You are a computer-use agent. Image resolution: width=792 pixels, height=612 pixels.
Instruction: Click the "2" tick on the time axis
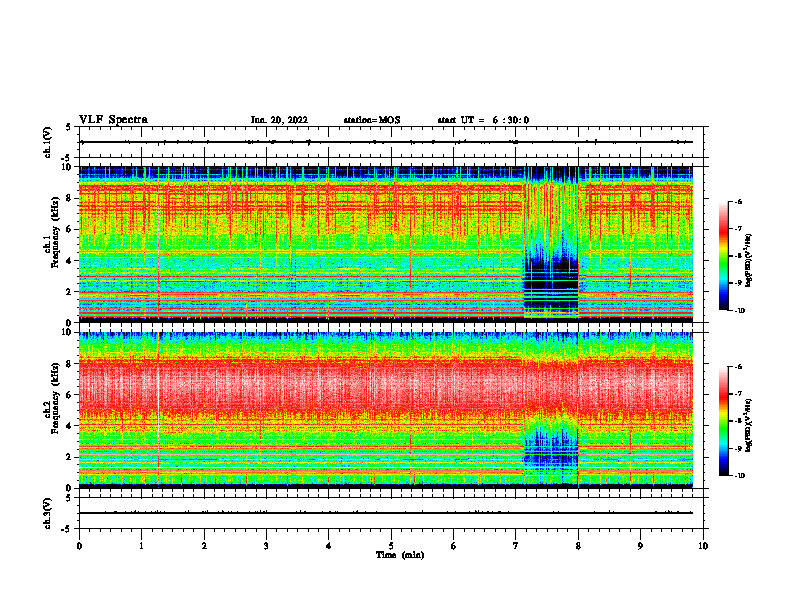pos(204,546)
